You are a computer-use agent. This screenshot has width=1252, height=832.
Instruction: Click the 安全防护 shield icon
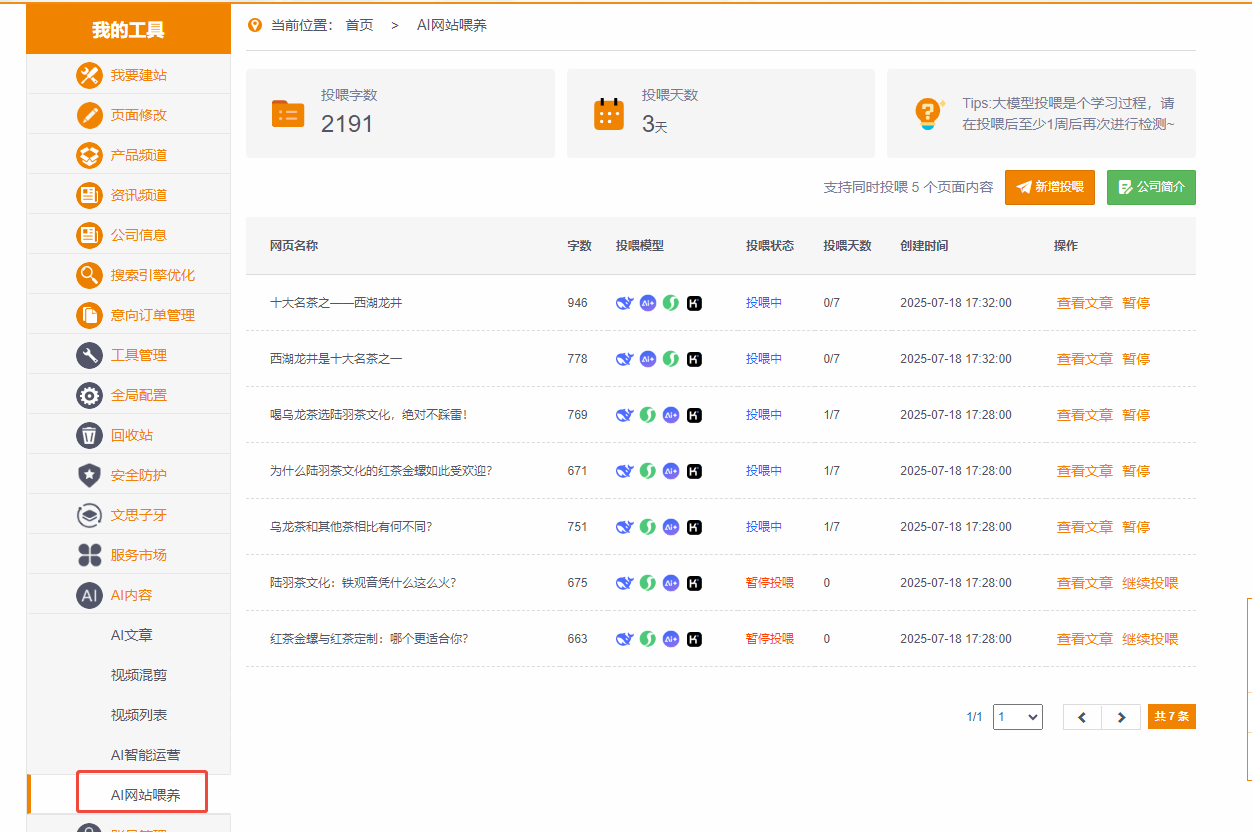point(89,475)
